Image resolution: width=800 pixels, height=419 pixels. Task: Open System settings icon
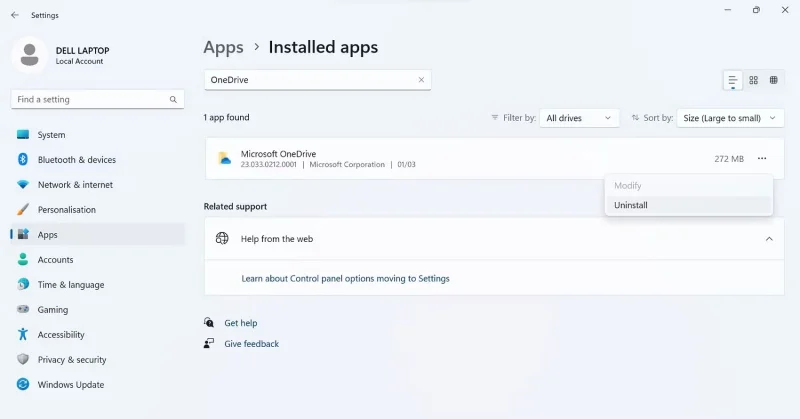(x=23, y=135)
